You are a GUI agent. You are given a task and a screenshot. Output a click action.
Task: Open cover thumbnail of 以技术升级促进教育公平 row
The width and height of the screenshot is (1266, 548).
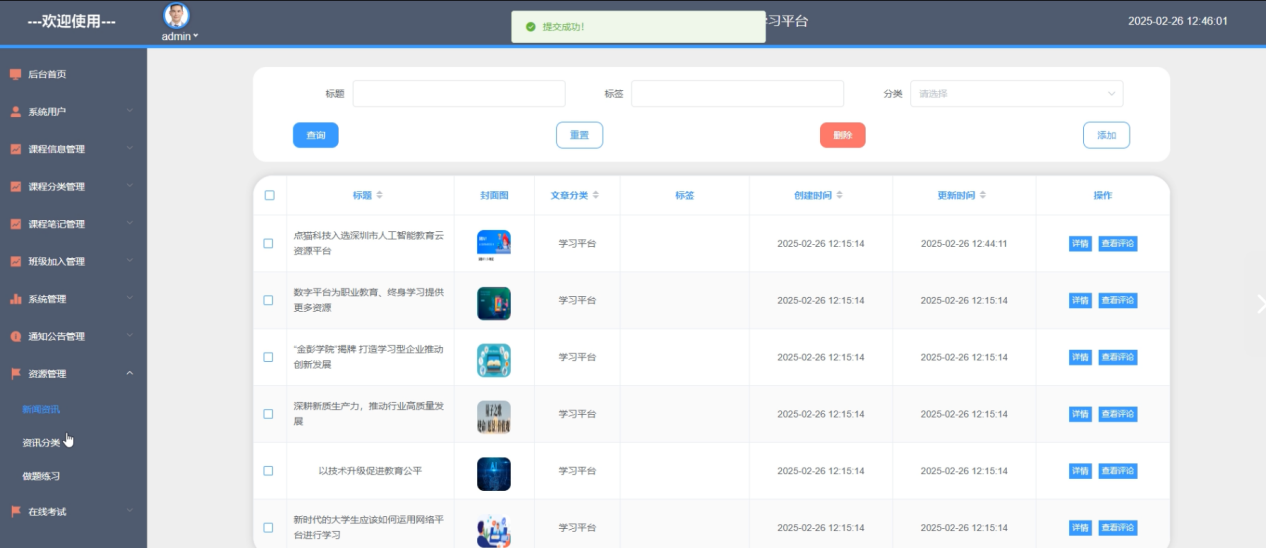coord(494,474)
